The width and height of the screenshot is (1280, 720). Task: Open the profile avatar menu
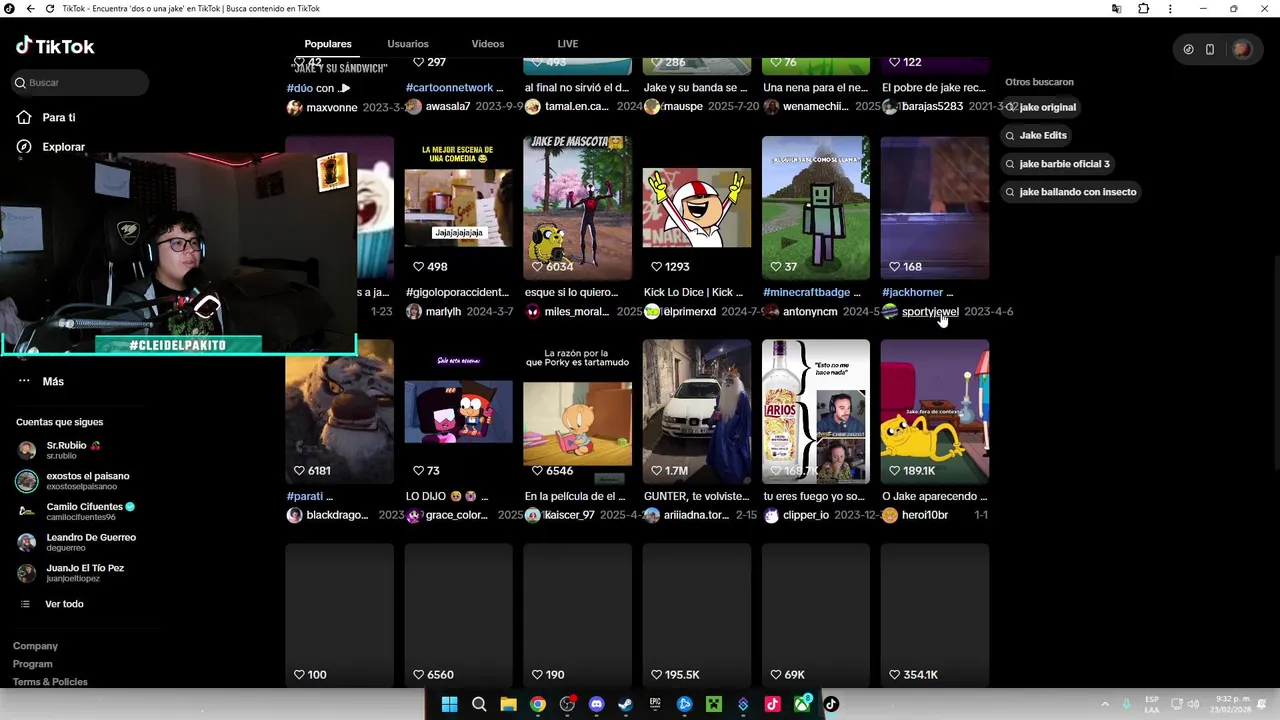tap(1242, 49)
